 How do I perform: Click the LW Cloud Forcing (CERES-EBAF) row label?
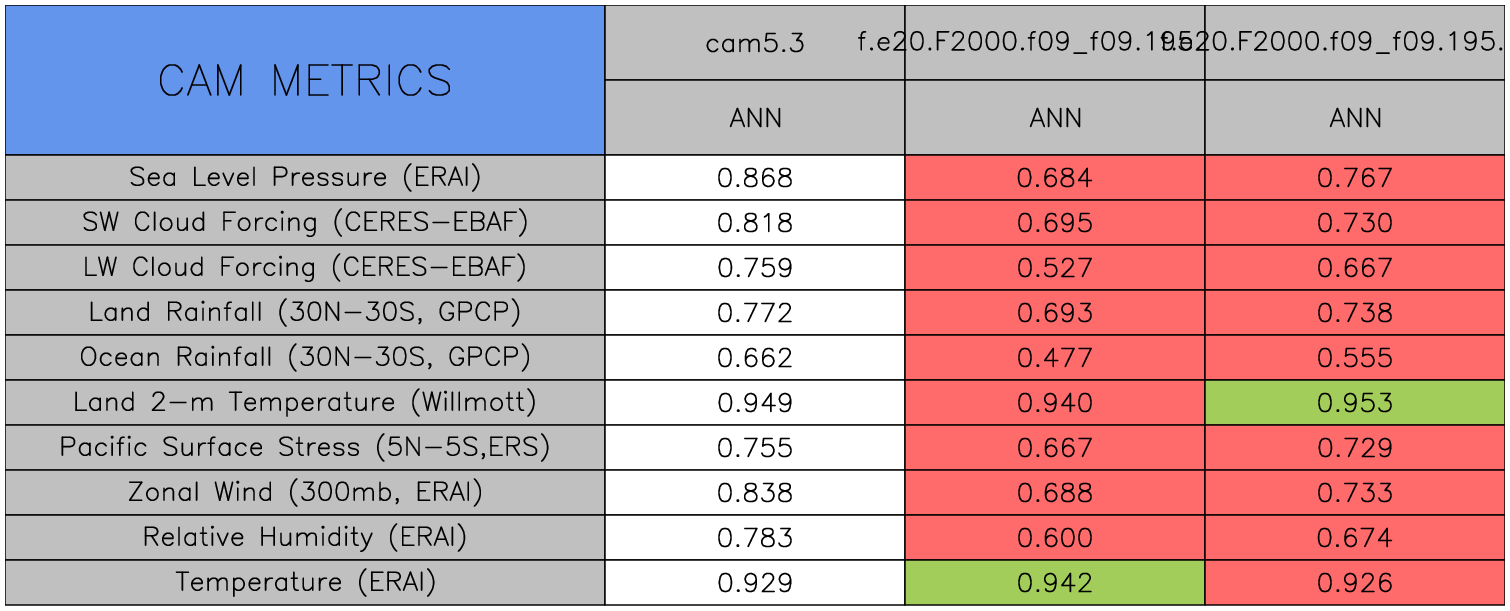(x=305, y=268)
